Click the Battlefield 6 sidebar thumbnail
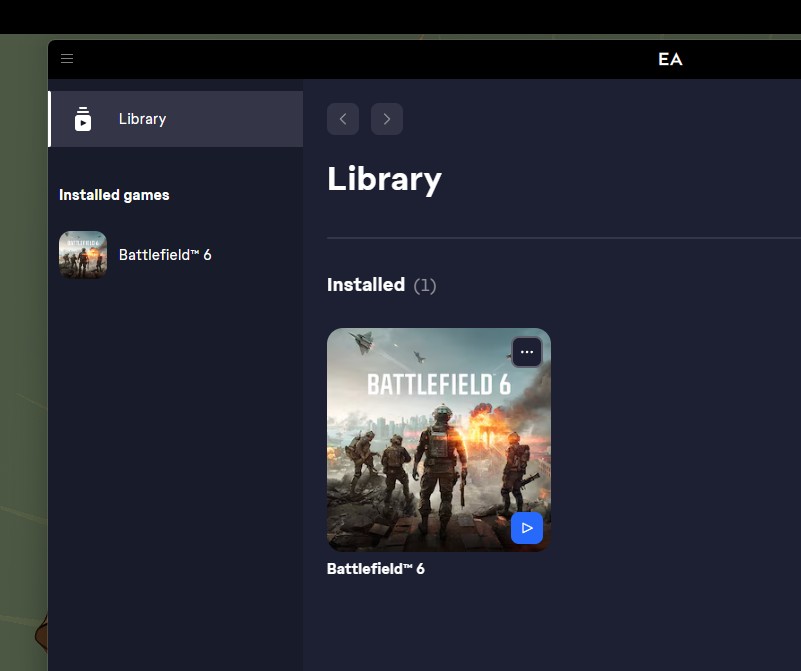 click(x=83, y=255)
